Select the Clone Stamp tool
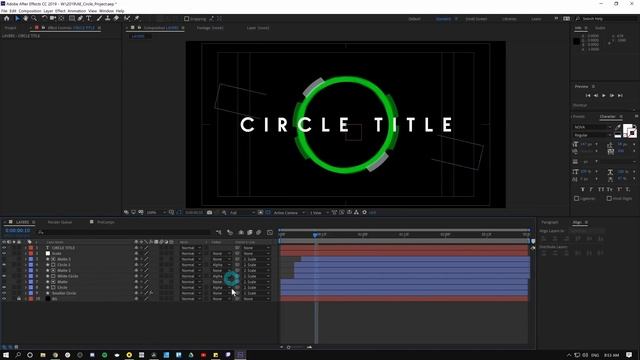This screenshot has height=360, width=640. [108, 18]
